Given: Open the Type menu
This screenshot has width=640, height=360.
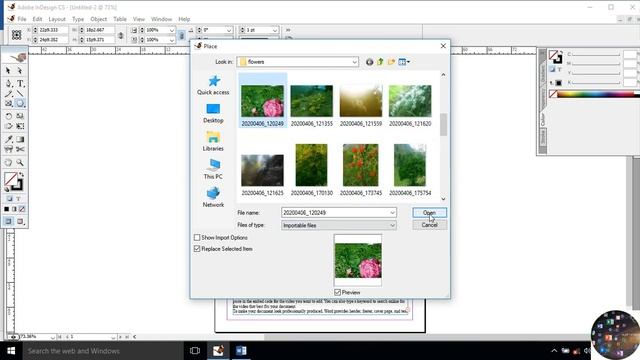Looking at the screenshot, I should pos(78,19).
